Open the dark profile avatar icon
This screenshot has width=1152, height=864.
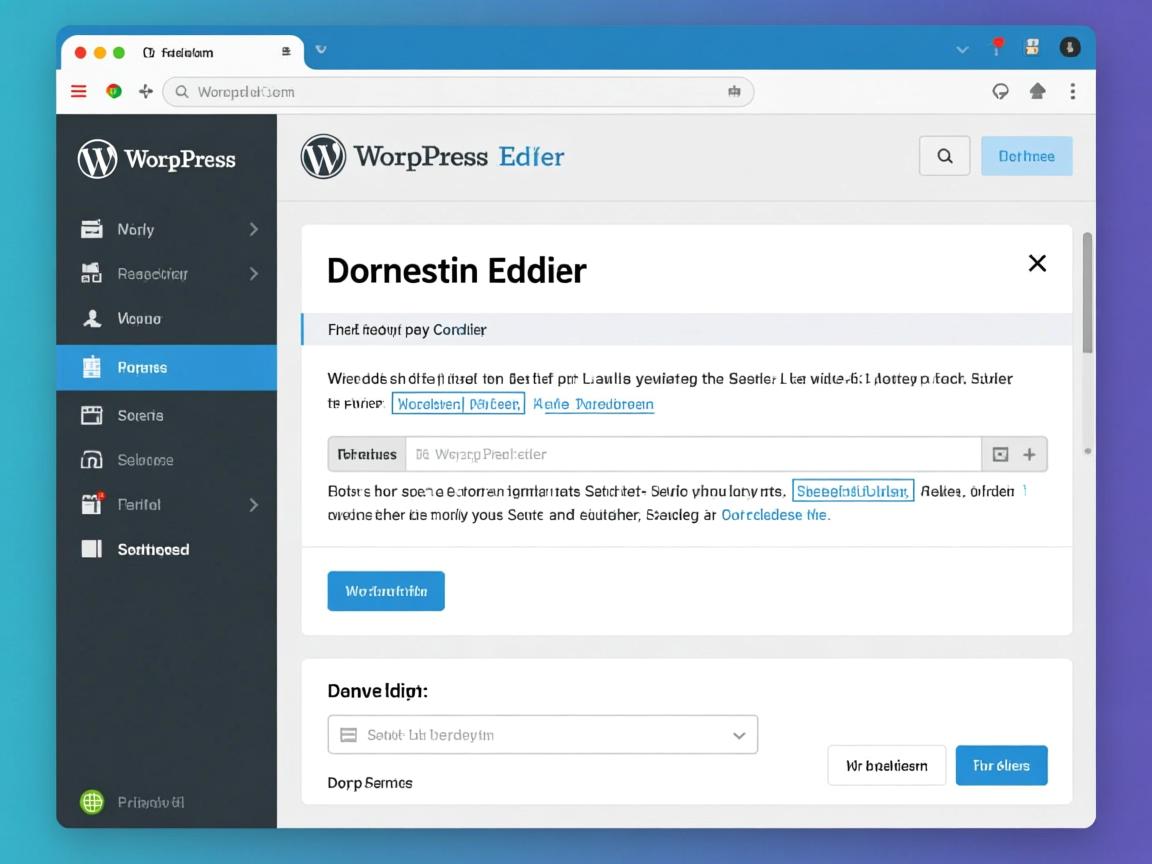1070,47
